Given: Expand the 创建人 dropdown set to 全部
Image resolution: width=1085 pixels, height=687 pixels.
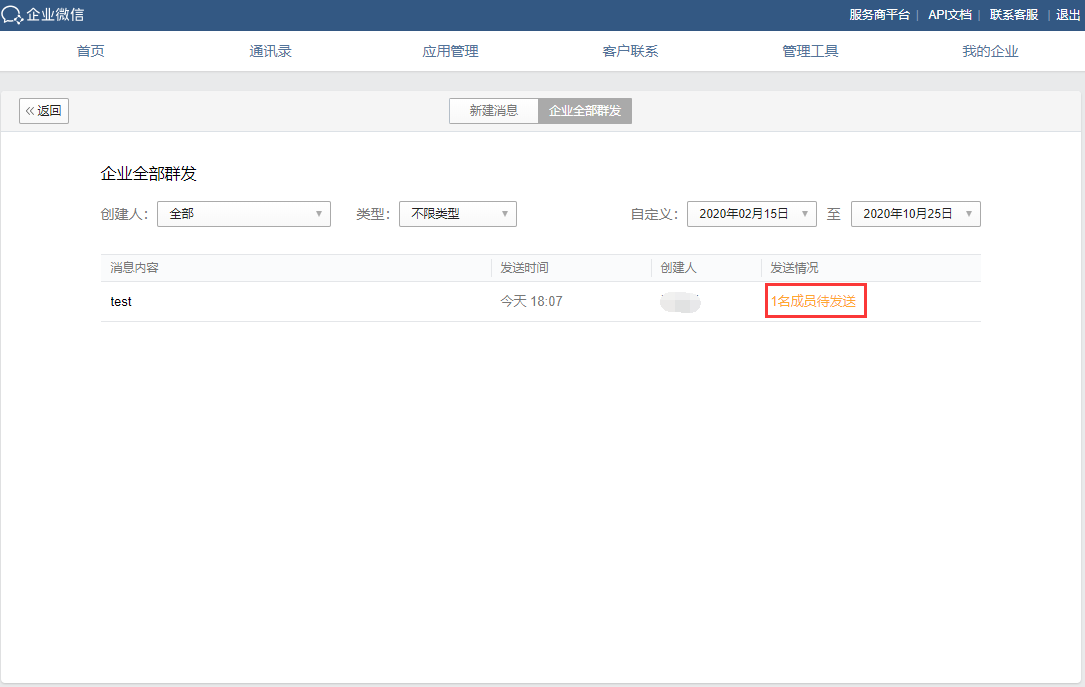Looking at the screenshot, I should click(x=244, y=214).
